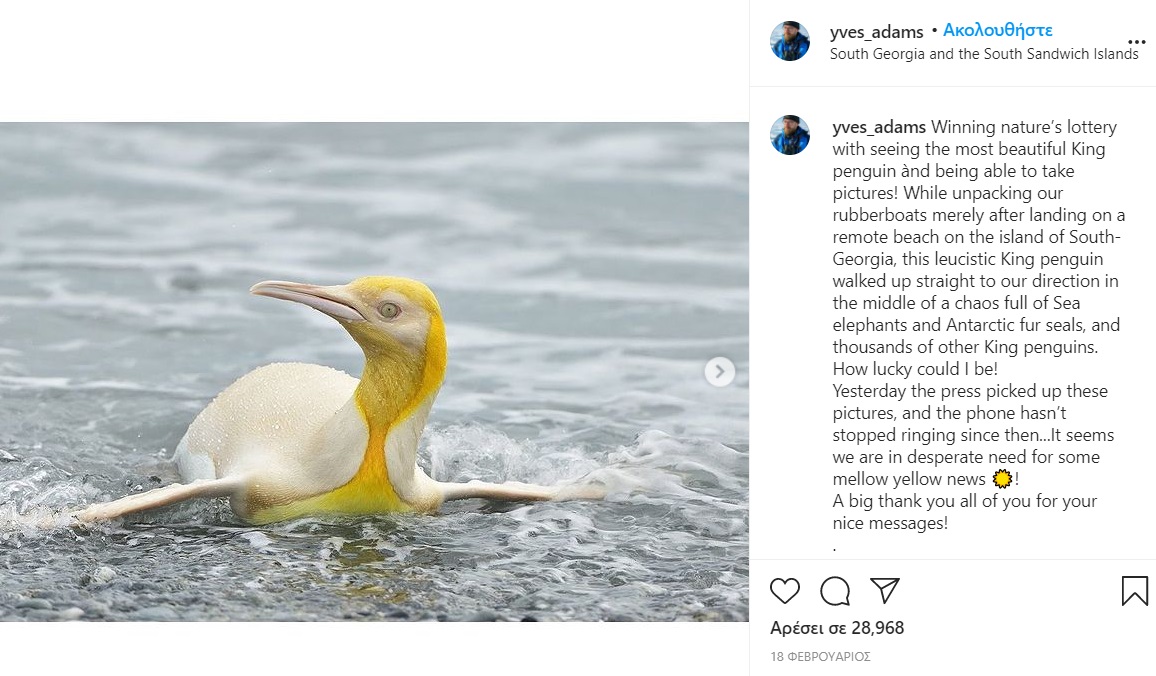Click yves_adams username in the caption
This screenshot has width=1156, height=676.
[x=879, y=127]
